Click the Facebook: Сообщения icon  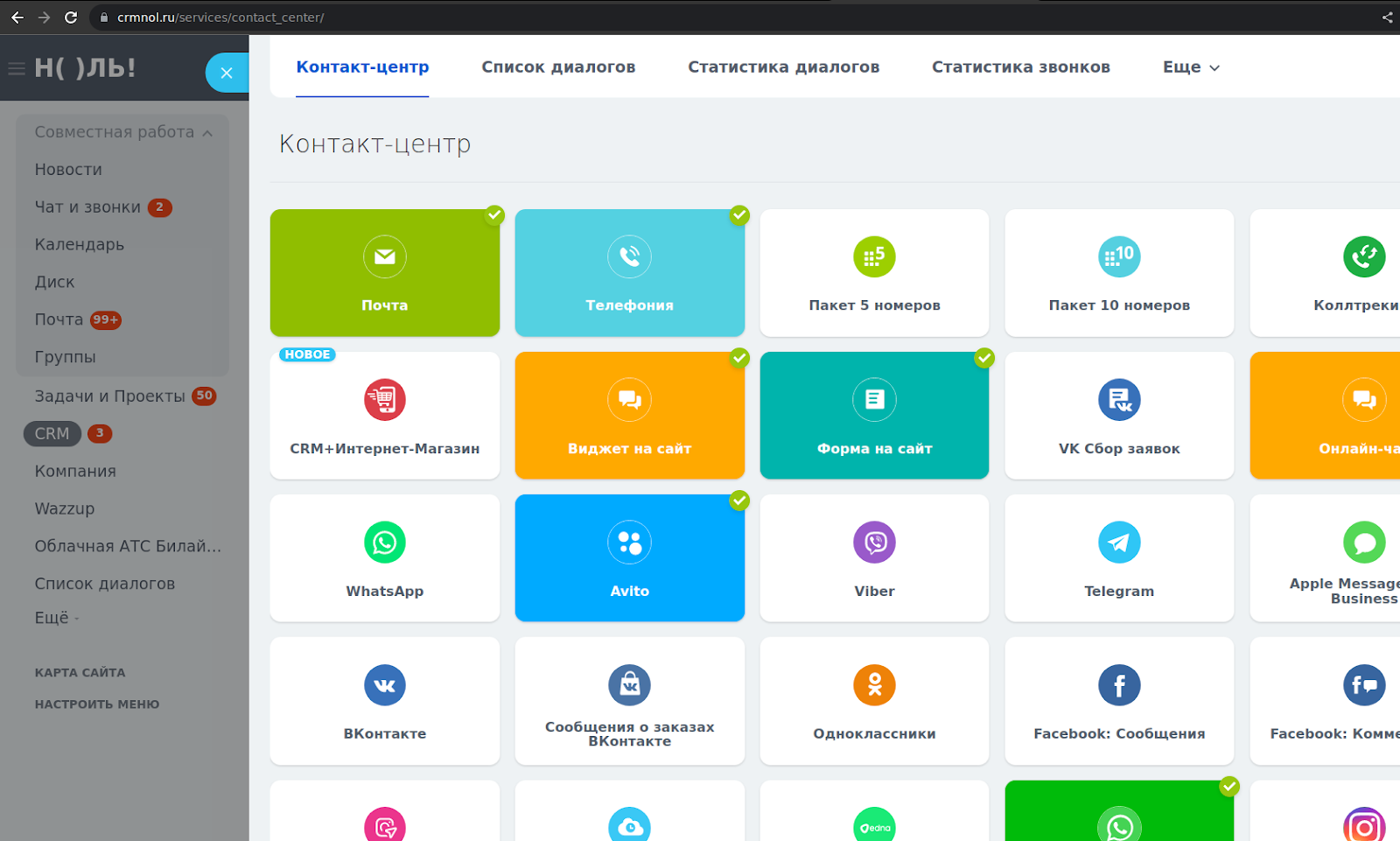1119,685
